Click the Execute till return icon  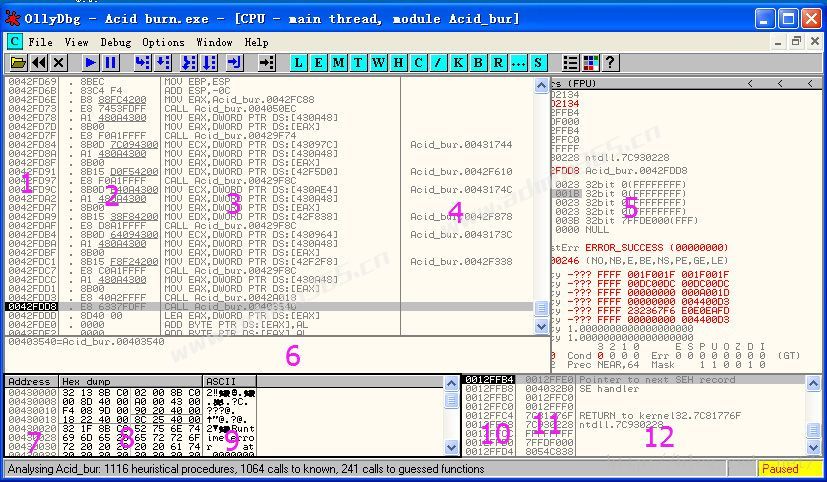234,63
